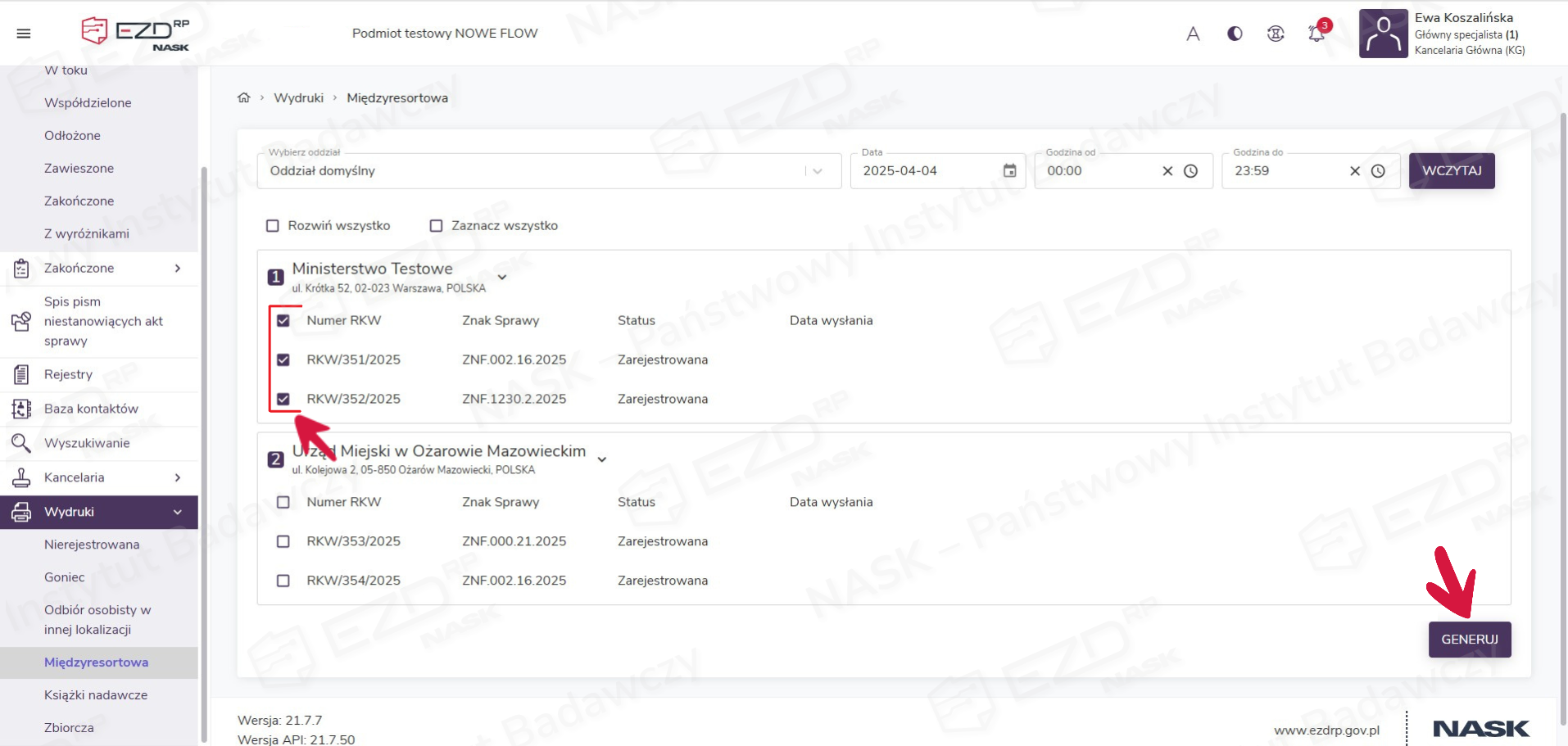Click the WCZYTAJ button
The height and width of the screenshot is (746, 1568).
(x=1451, y=171)
